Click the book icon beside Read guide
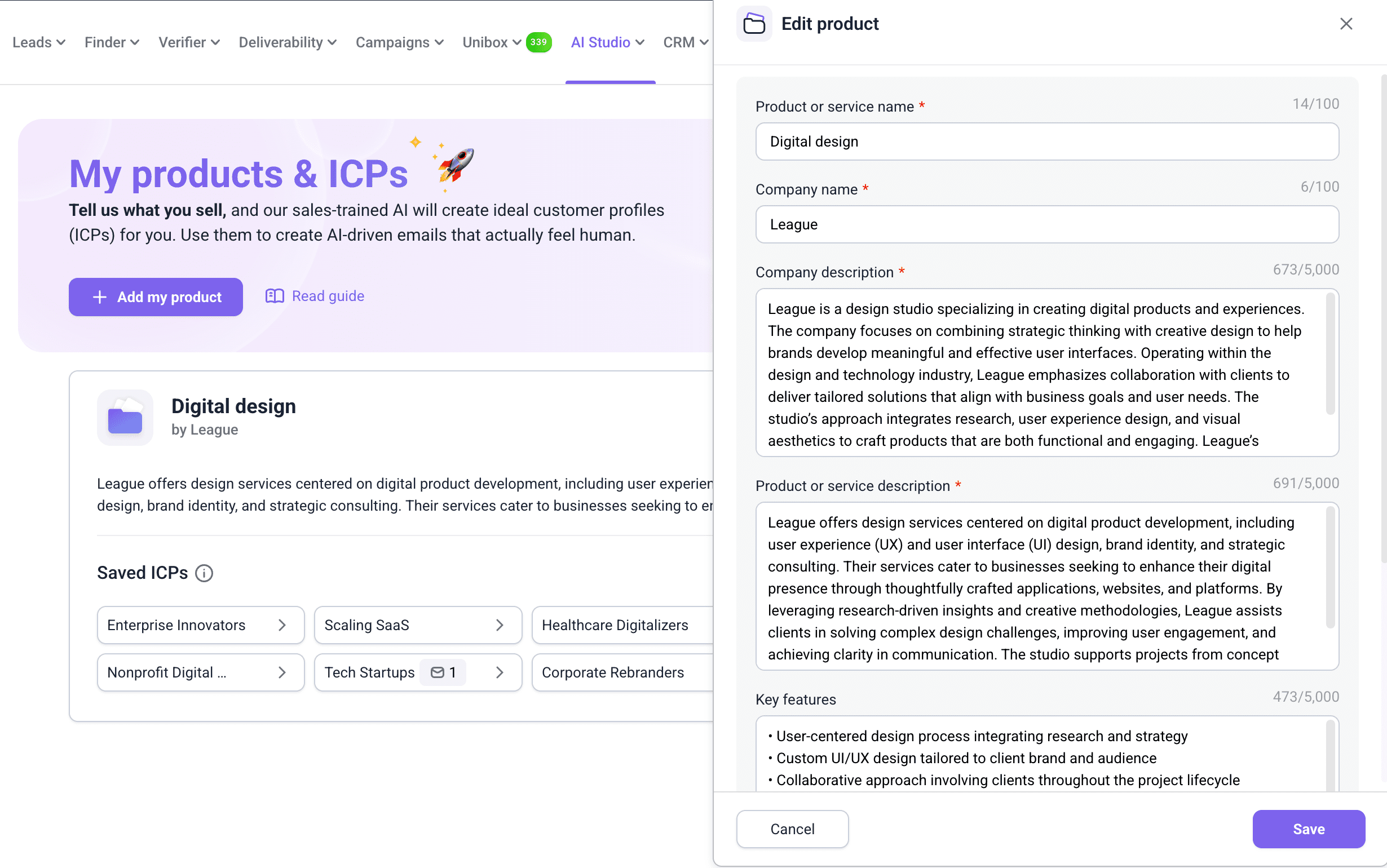The image size is (1387, 868). click(275, 296)
